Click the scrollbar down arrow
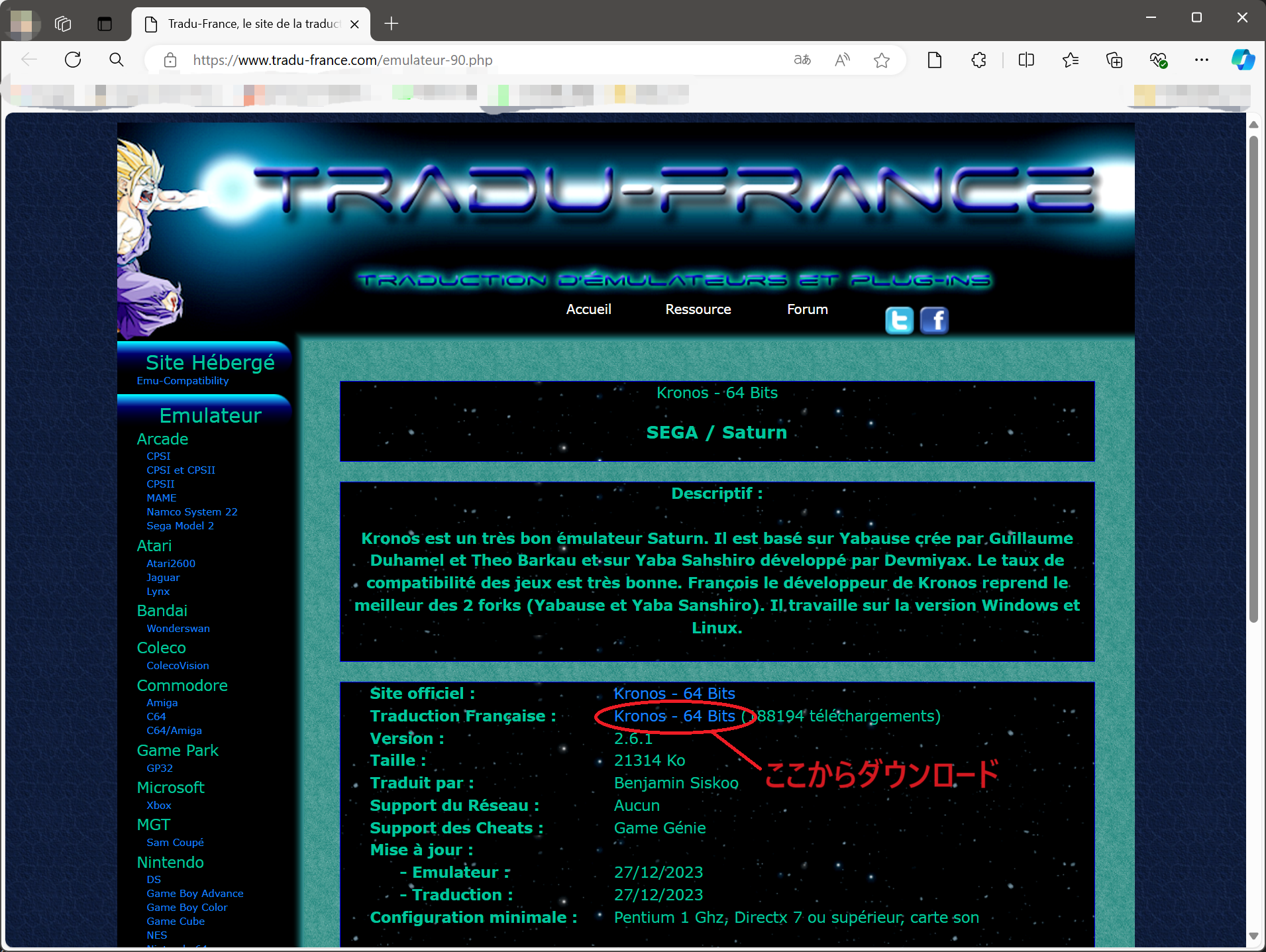Image resolution: width=1266 pixels, height=952 pixels. pos(1253,936)
